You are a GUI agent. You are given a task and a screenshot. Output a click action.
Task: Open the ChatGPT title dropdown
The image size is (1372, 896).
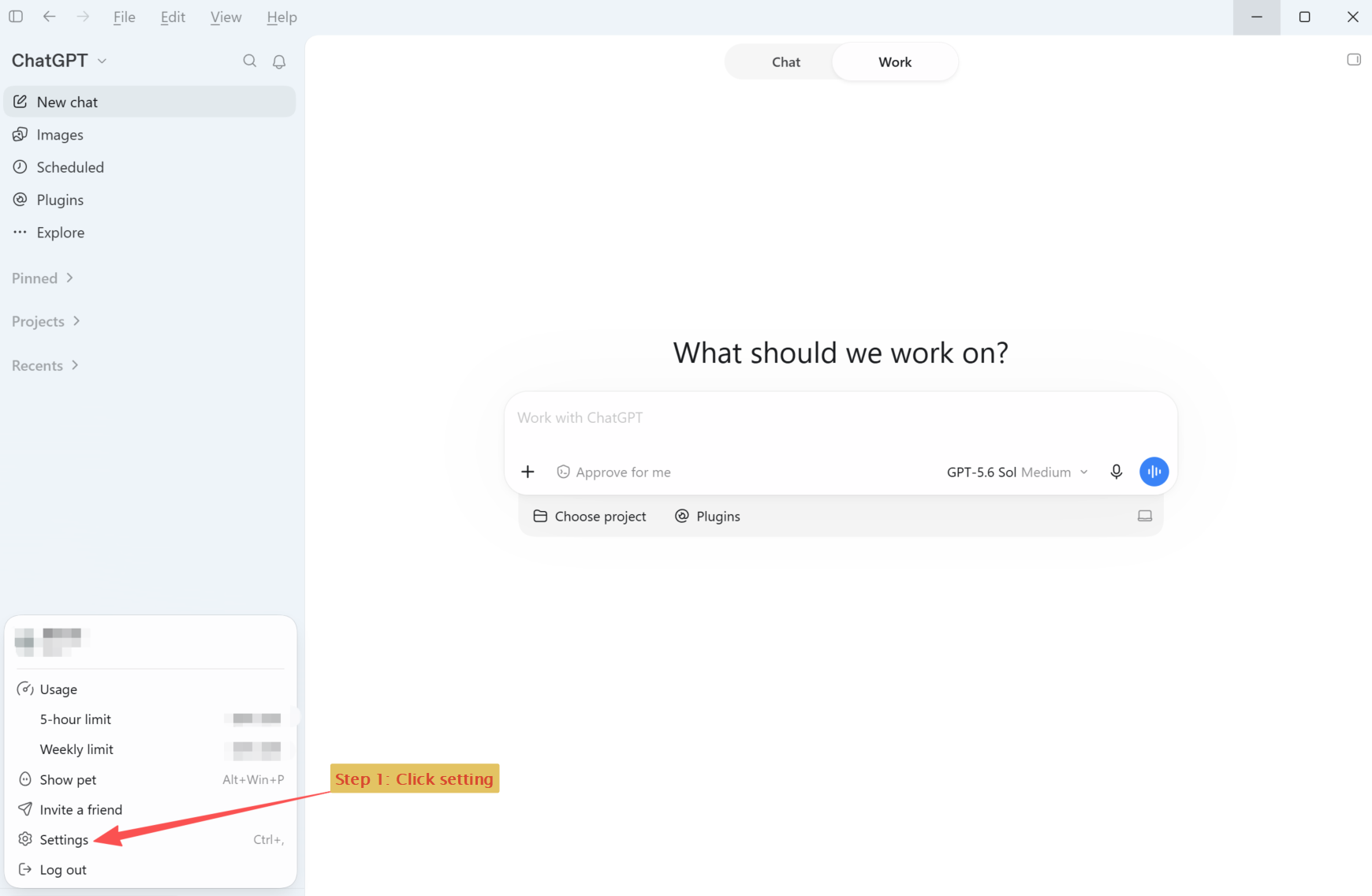coord(59,61)
